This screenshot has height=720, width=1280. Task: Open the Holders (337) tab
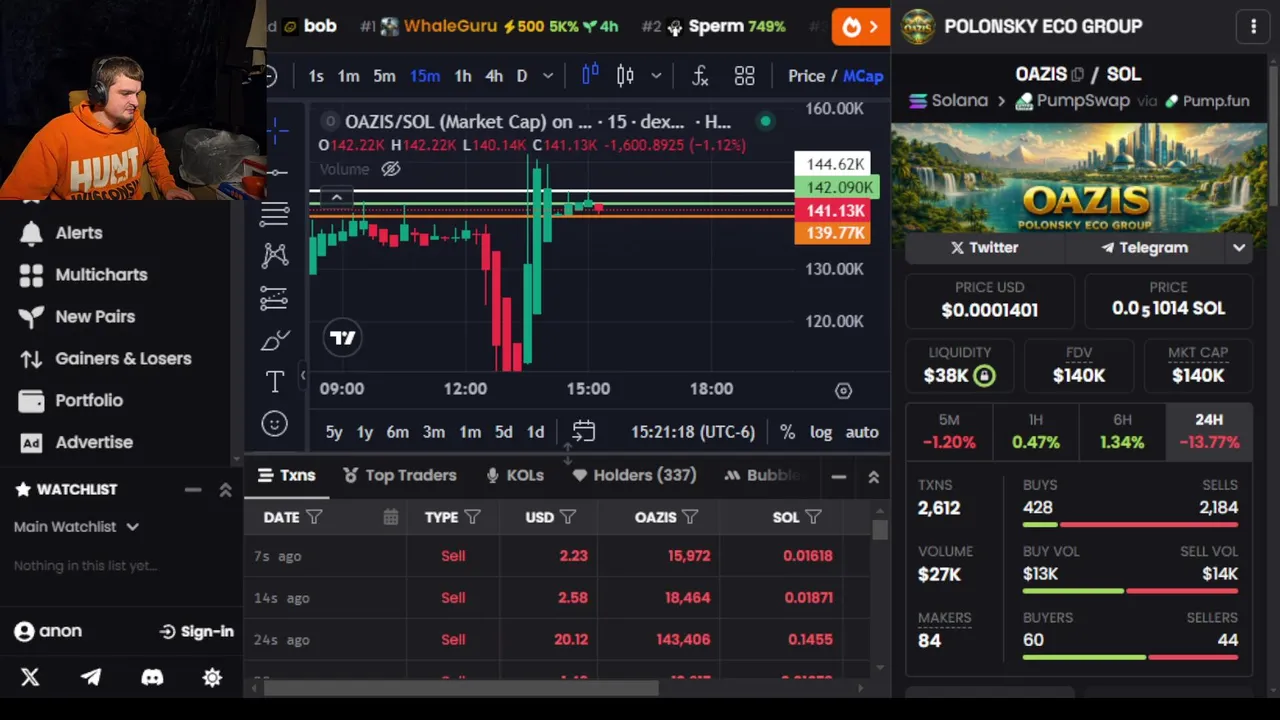click(x=635, y=475)
